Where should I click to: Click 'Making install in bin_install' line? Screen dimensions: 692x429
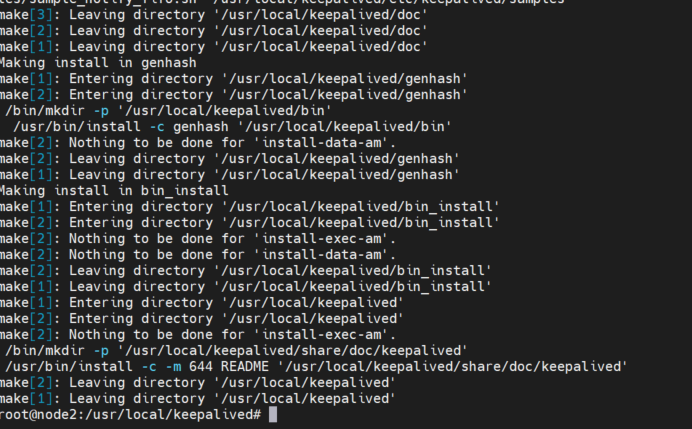pyautogui.click(x=114, y=191)
